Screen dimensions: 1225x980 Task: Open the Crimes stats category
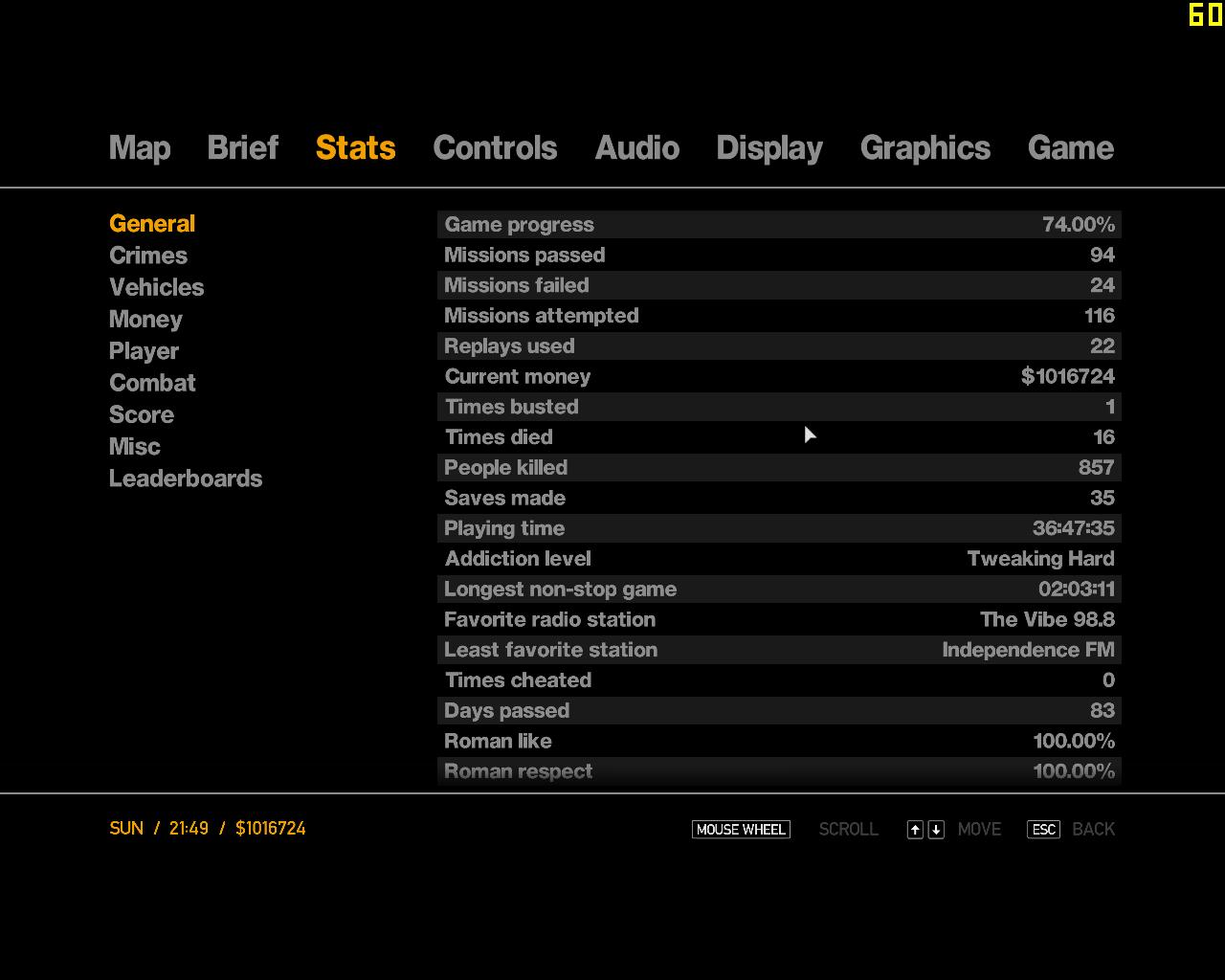tap(148, 256)
